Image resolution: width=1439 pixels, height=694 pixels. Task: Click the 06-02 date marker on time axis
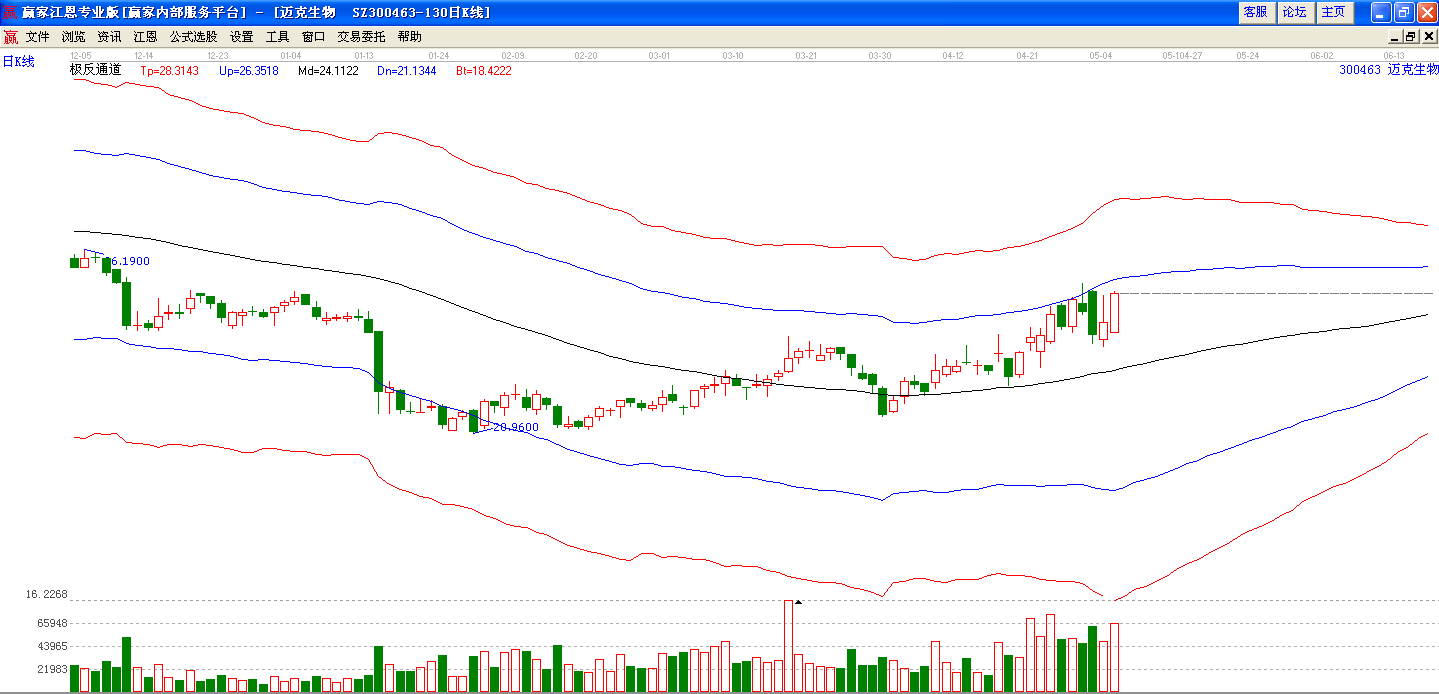pos(1322,56)
